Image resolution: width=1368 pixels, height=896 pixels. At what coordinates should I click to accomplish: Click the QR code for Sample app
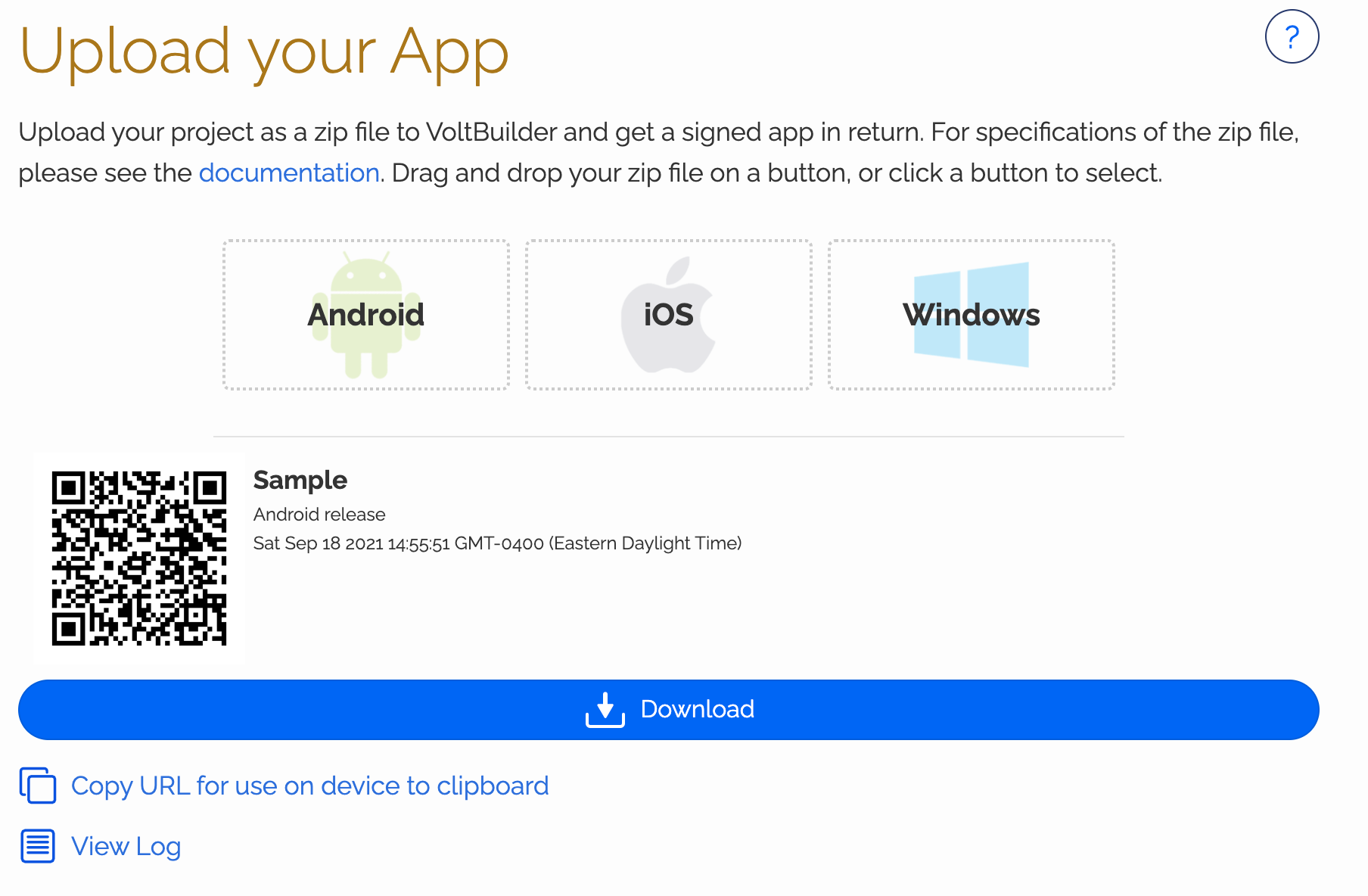point(139,558)
